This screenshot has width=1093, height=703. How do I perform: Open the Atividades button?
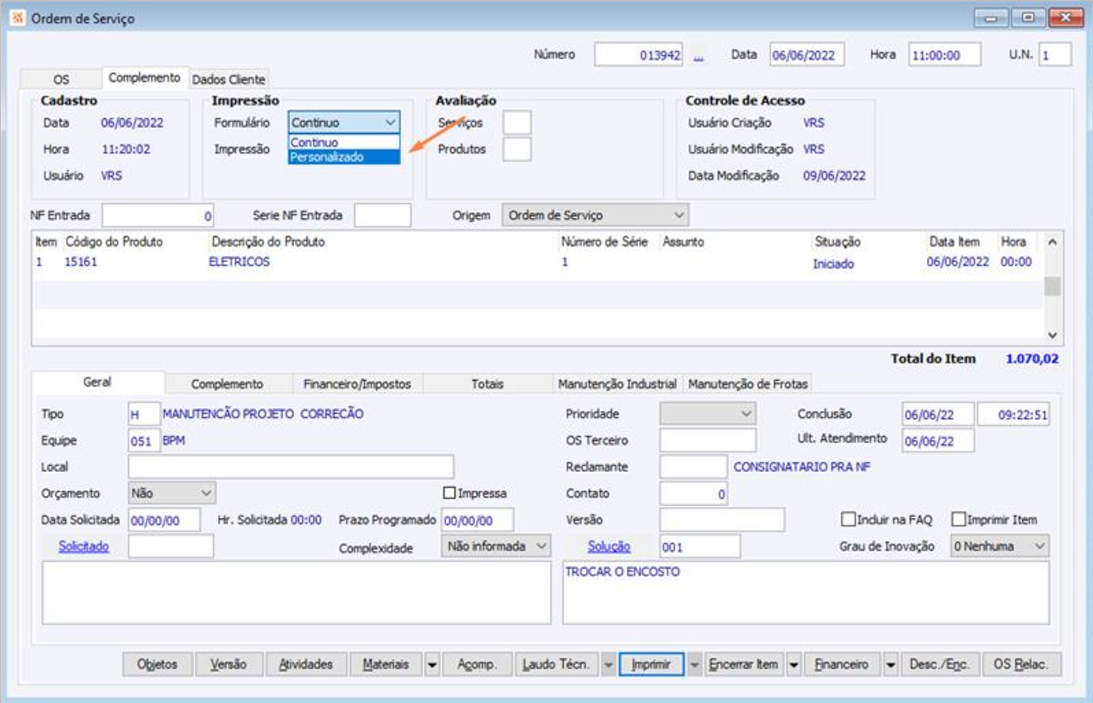(306, 665)
